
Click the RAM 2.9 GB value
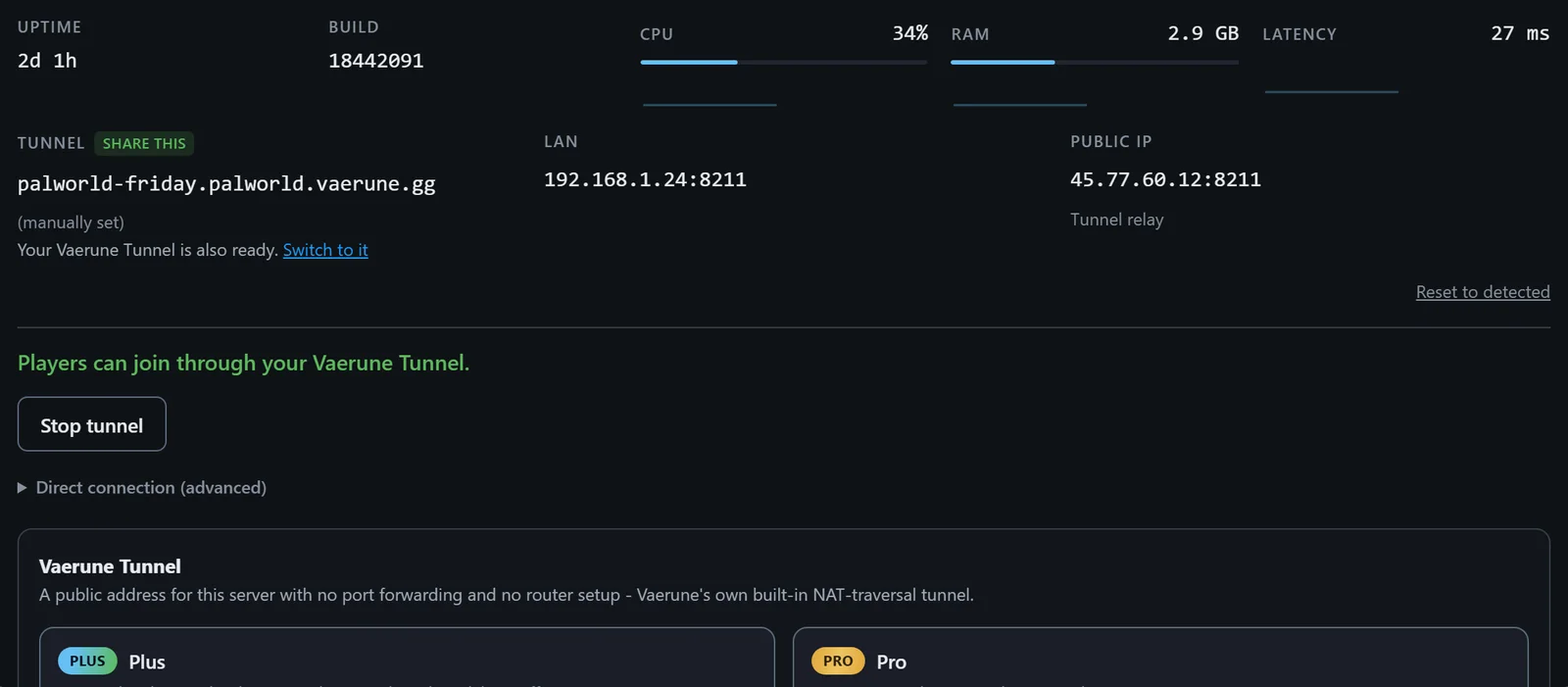click(x=1203, y=33)
